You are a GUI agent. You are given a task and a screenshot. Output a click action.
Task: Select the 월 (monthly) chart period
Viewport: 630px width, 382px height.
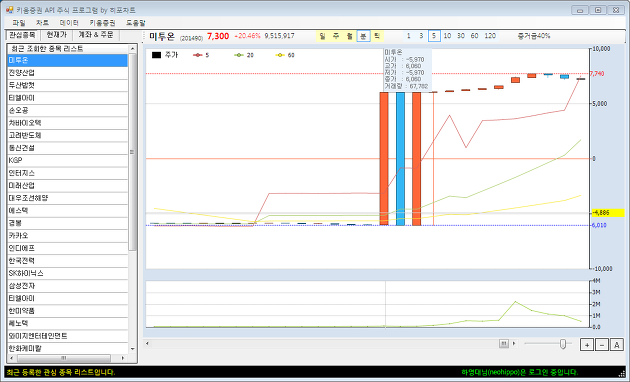tap(350, 36)
